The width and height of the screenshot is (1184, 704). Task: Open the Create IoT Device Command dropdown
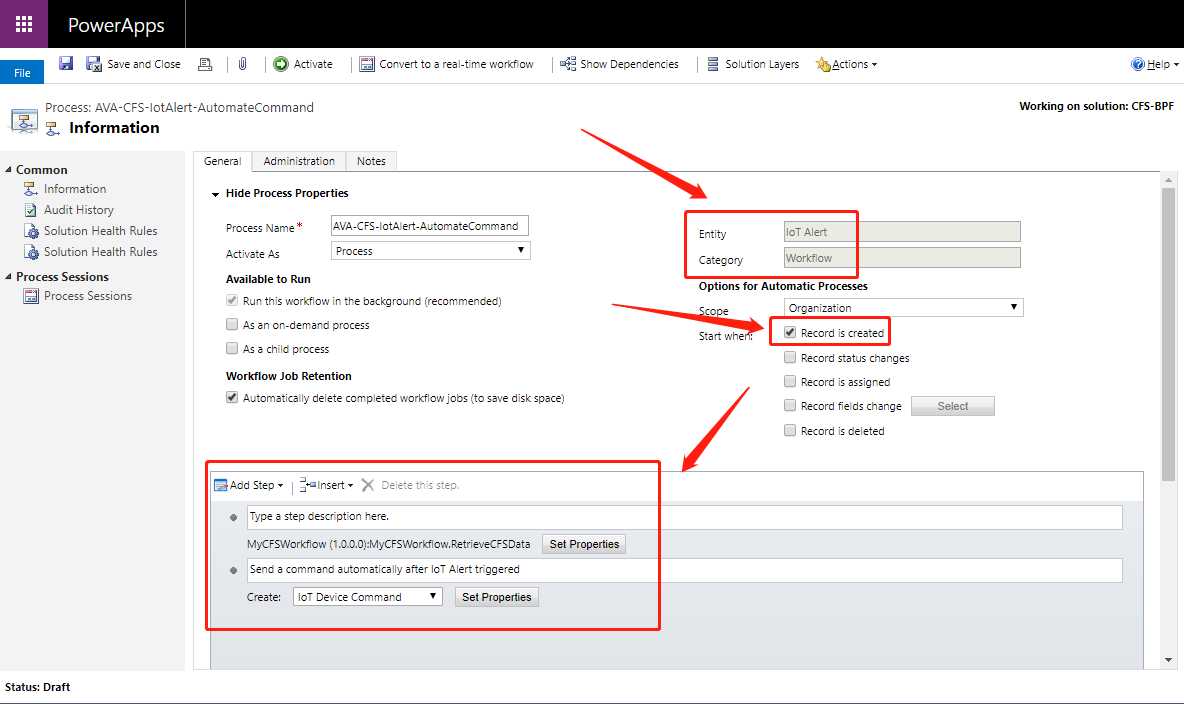(368, 597)
